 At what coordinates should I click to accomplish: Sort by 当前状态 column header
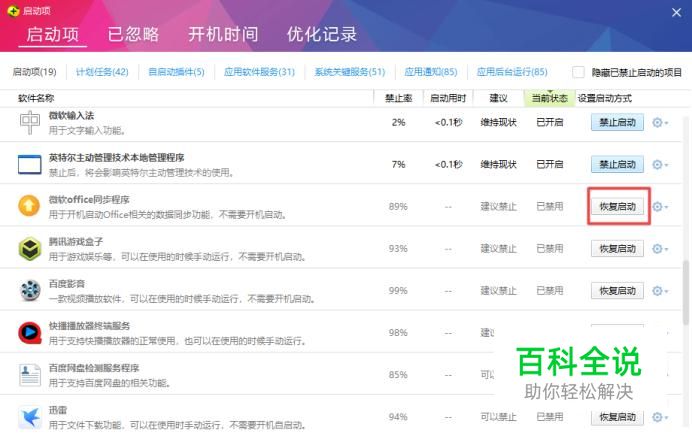point(549,98)
